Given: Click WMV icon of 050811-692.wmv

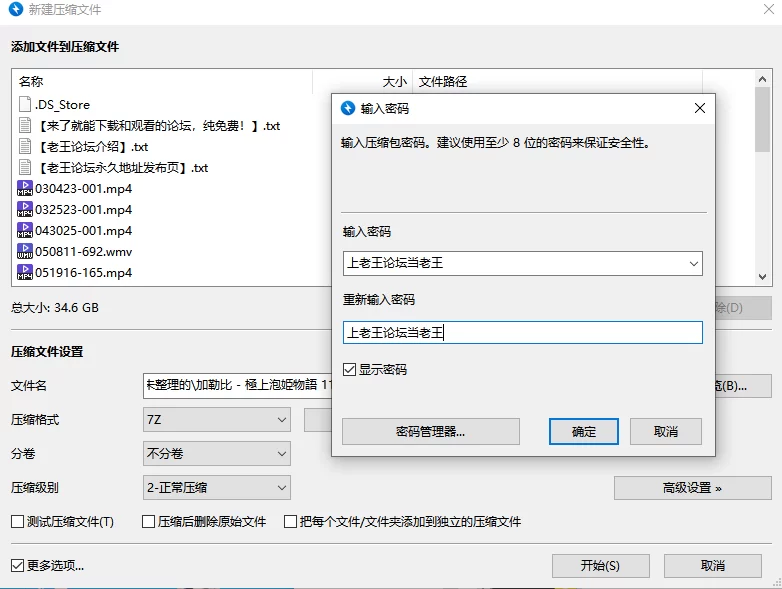Looking at the screenshot, I should click(x=24, y=251).
